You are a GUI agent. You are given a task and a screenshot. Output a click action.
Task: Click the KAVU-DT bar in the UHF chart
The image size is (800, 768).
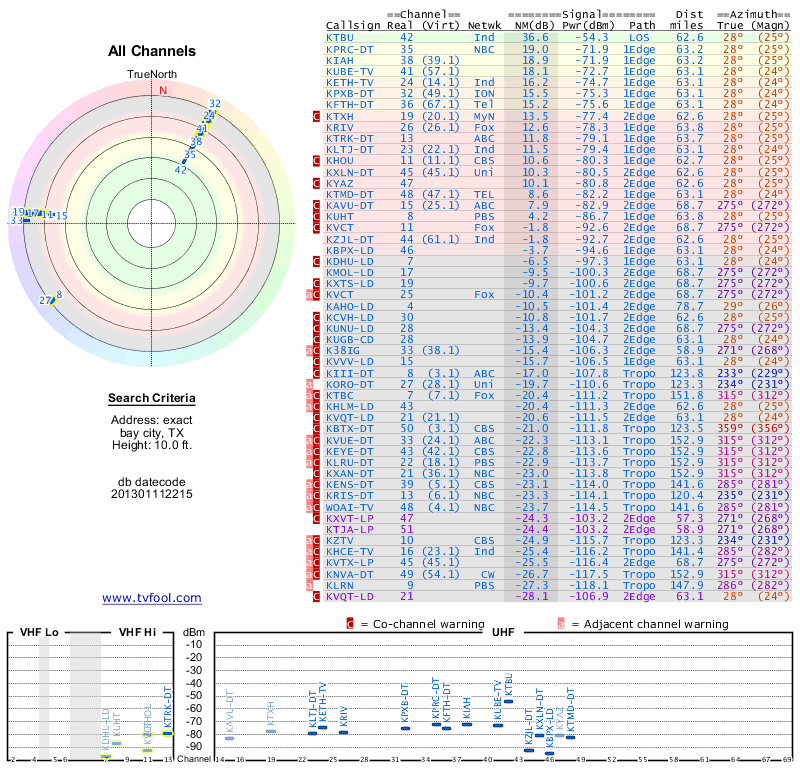(230, 738)
